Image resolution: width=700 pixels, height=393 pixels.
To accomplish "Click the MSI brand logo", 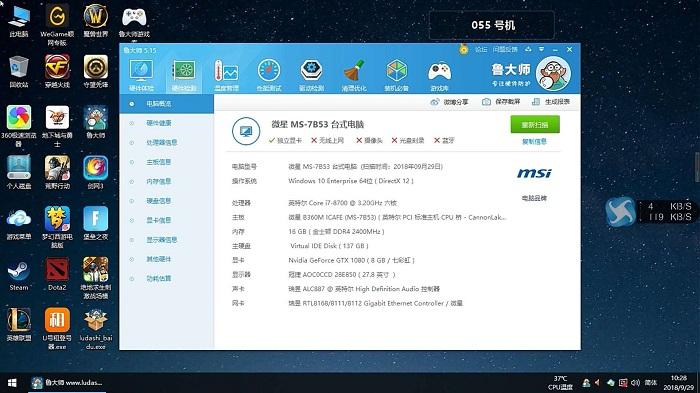I will tap(534, 173).
